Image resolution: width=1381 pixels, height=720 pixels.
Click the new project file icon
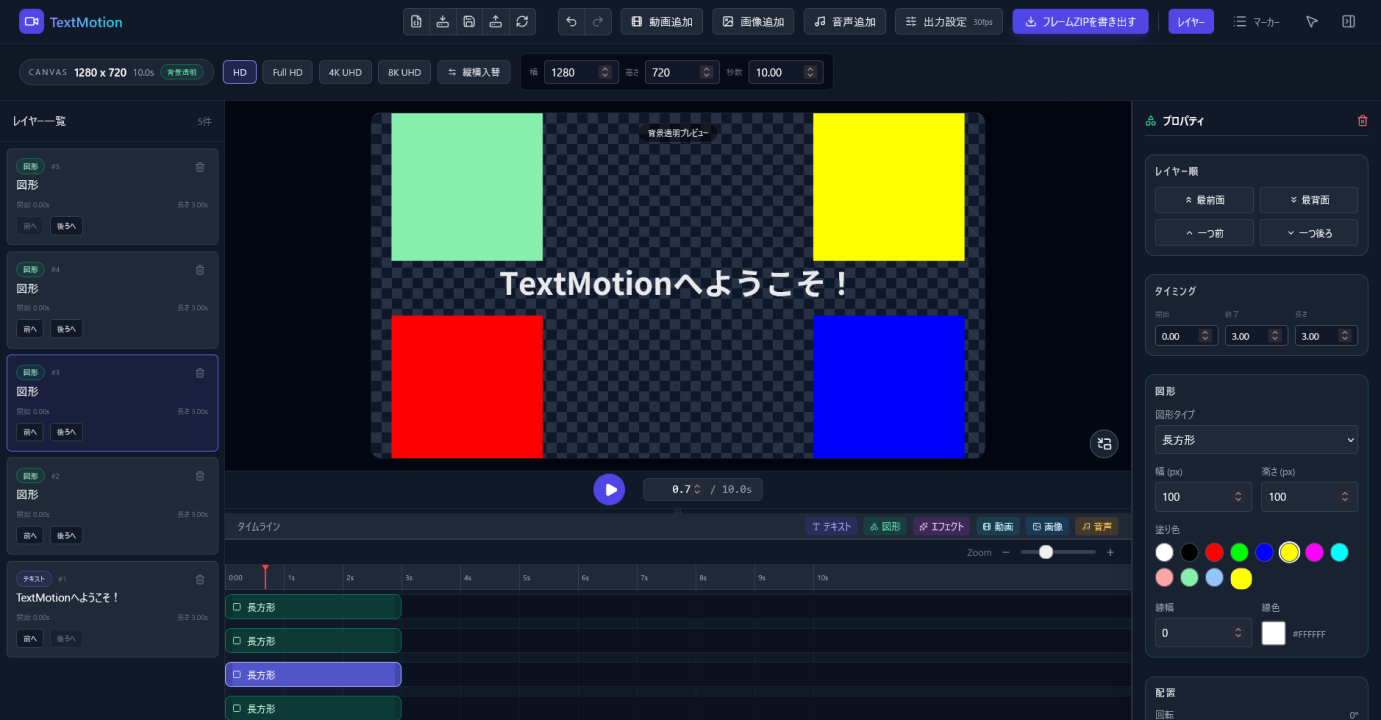(416, 22)
